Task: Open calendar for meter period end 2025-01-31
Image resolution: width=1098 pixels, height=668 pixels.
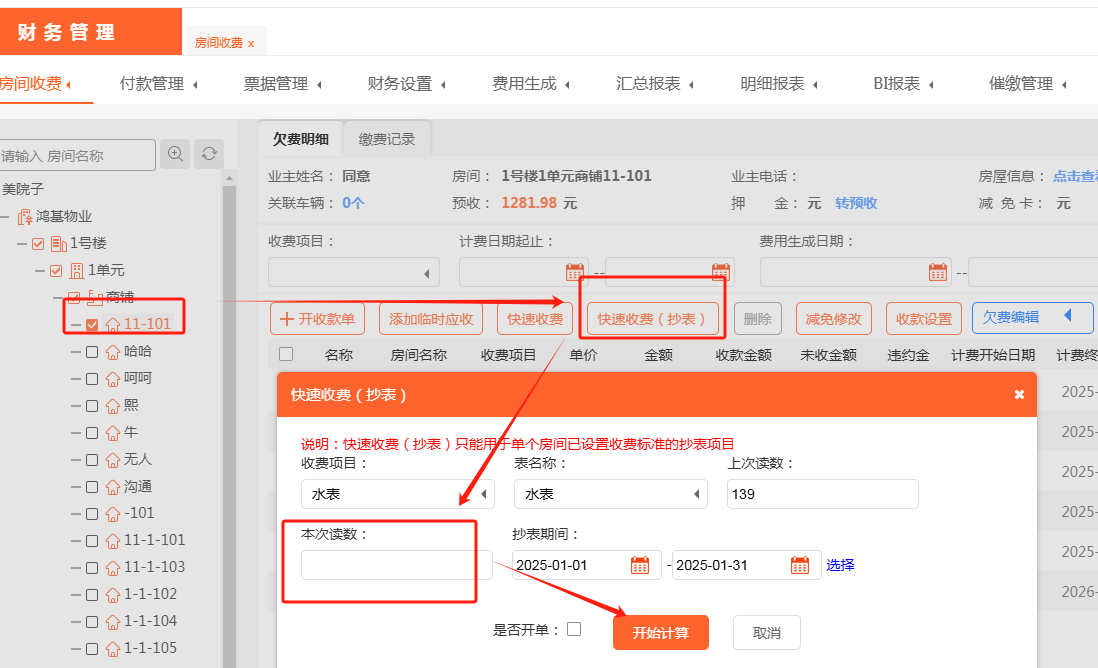Action: [800, 565]
